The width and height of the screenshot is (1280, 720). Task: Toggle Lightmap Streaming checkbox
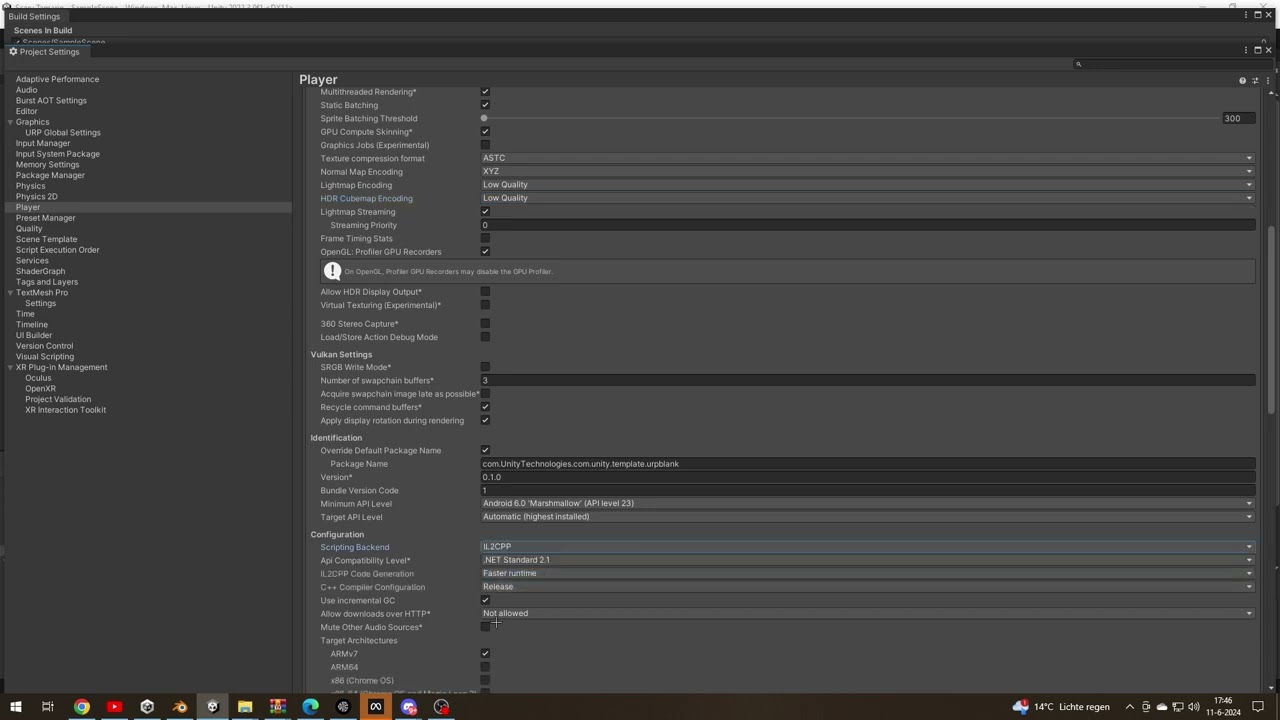tap(485, 212)
